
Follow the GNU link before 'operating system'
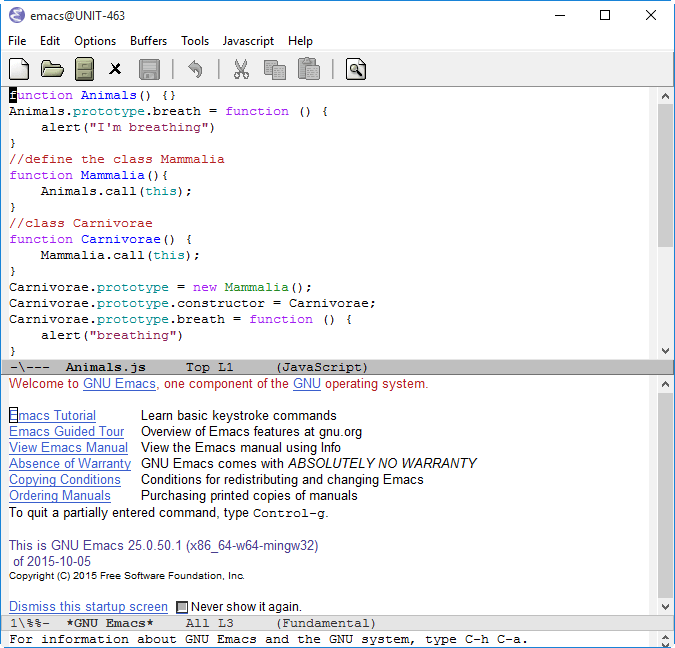(307, 384)
